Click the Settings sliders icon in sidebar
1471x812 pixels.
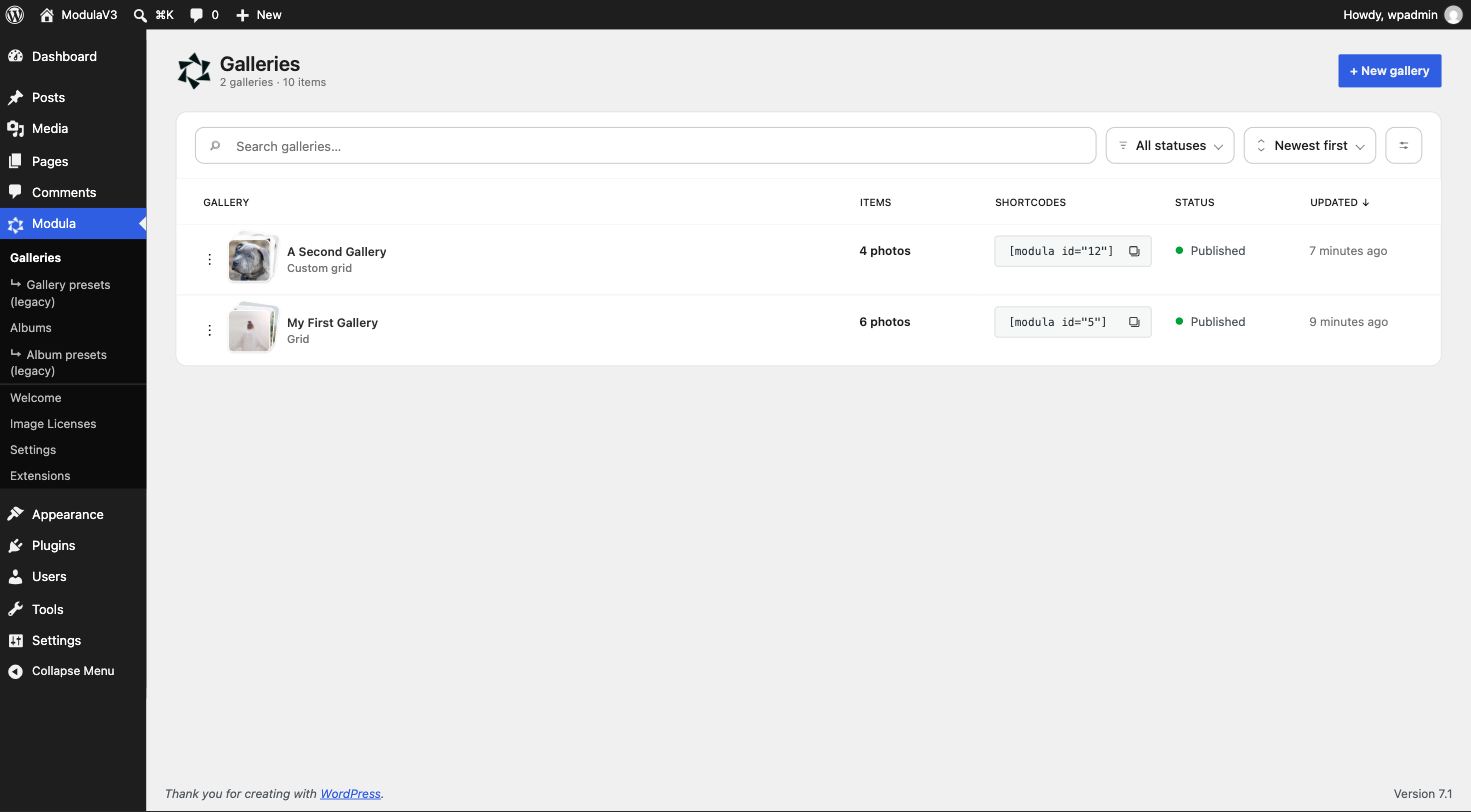[15, 641]
